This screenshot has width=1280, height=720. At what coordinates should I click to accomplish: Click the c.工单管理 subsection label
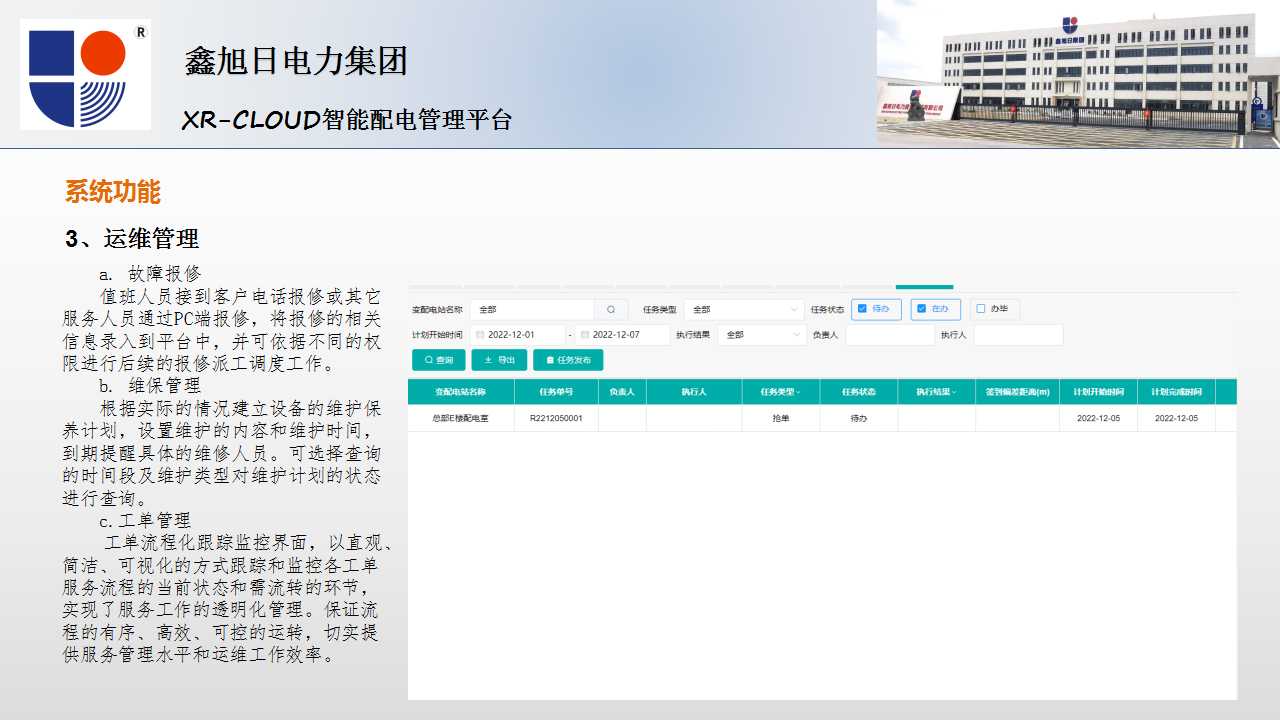tap(144, 521)
